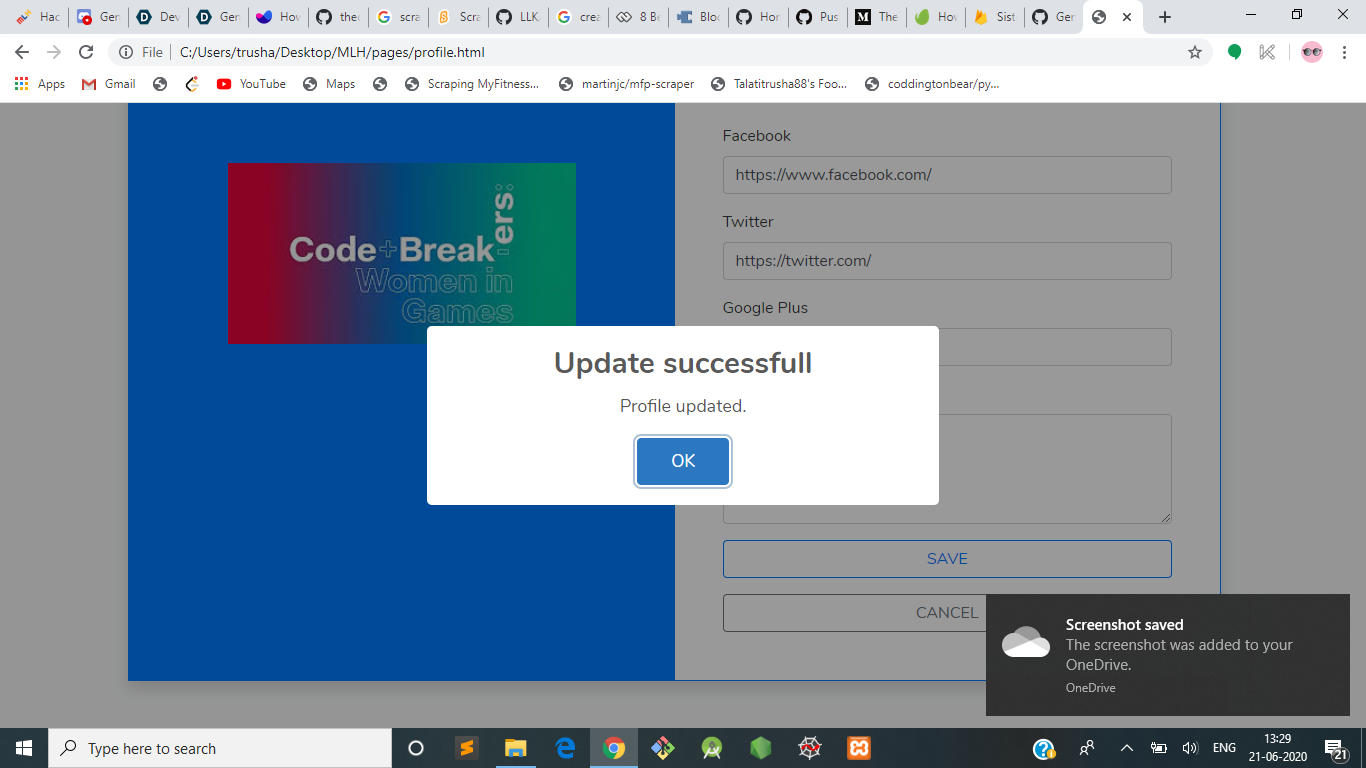Viewport: 1366px width, 768px height.
Task: Open the green Node.js hexagon taskbar icon
Action: point(761,748)
